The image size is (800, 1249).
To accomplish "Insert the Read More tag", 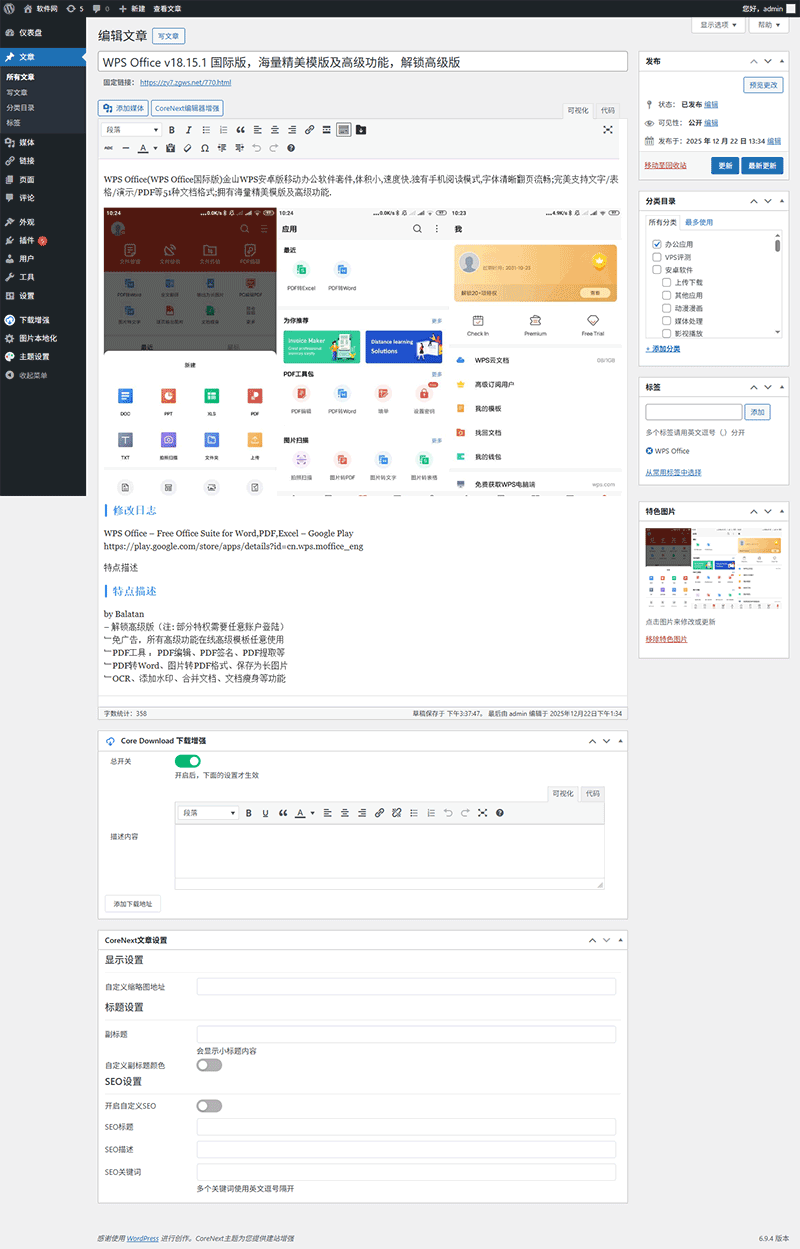I will pos(326,130).
